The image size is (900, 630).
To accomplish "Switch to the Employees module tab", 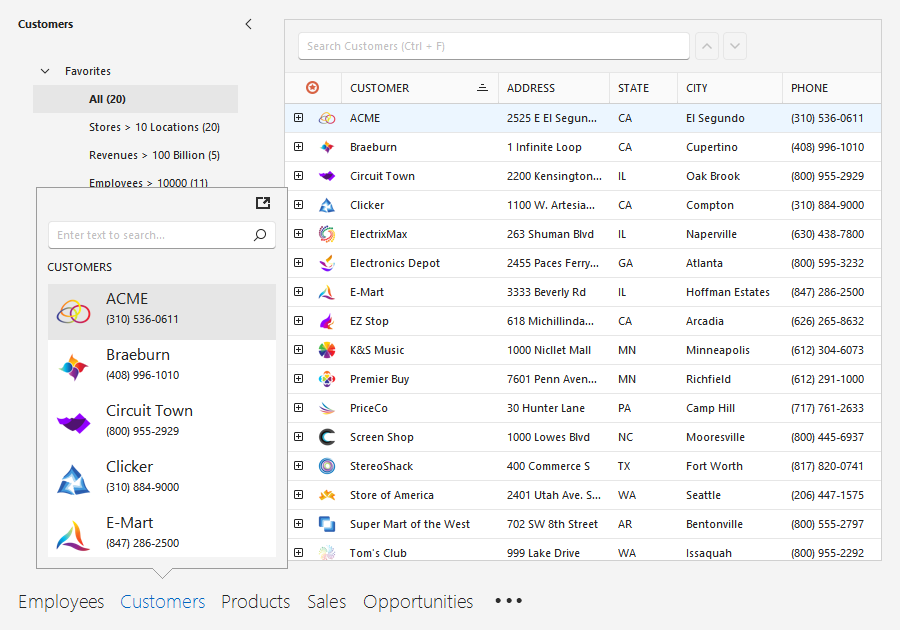I will (x=61, y=601).
